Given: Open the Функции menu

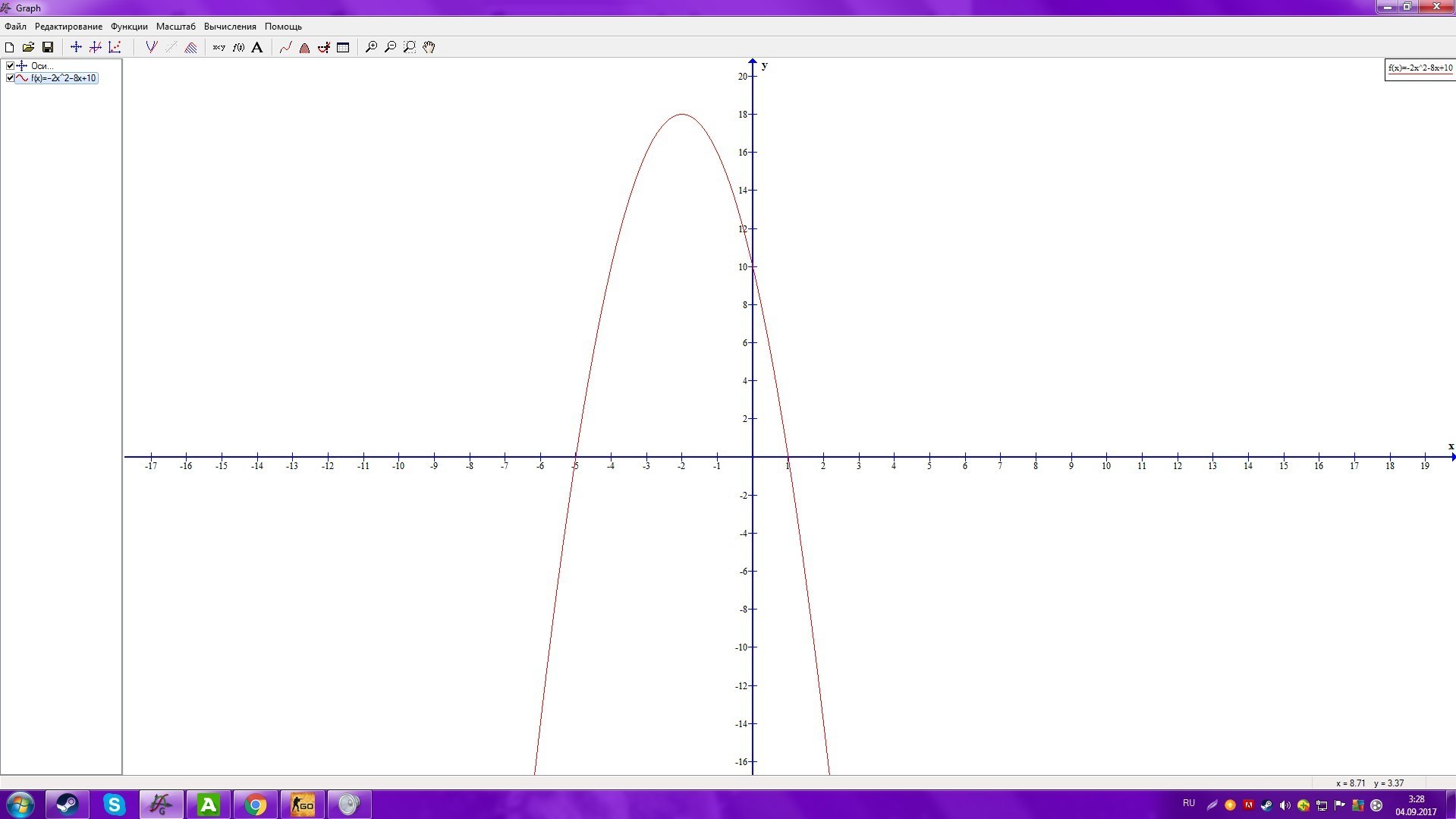Looking at the screenshot, I should tap(129, 27).
